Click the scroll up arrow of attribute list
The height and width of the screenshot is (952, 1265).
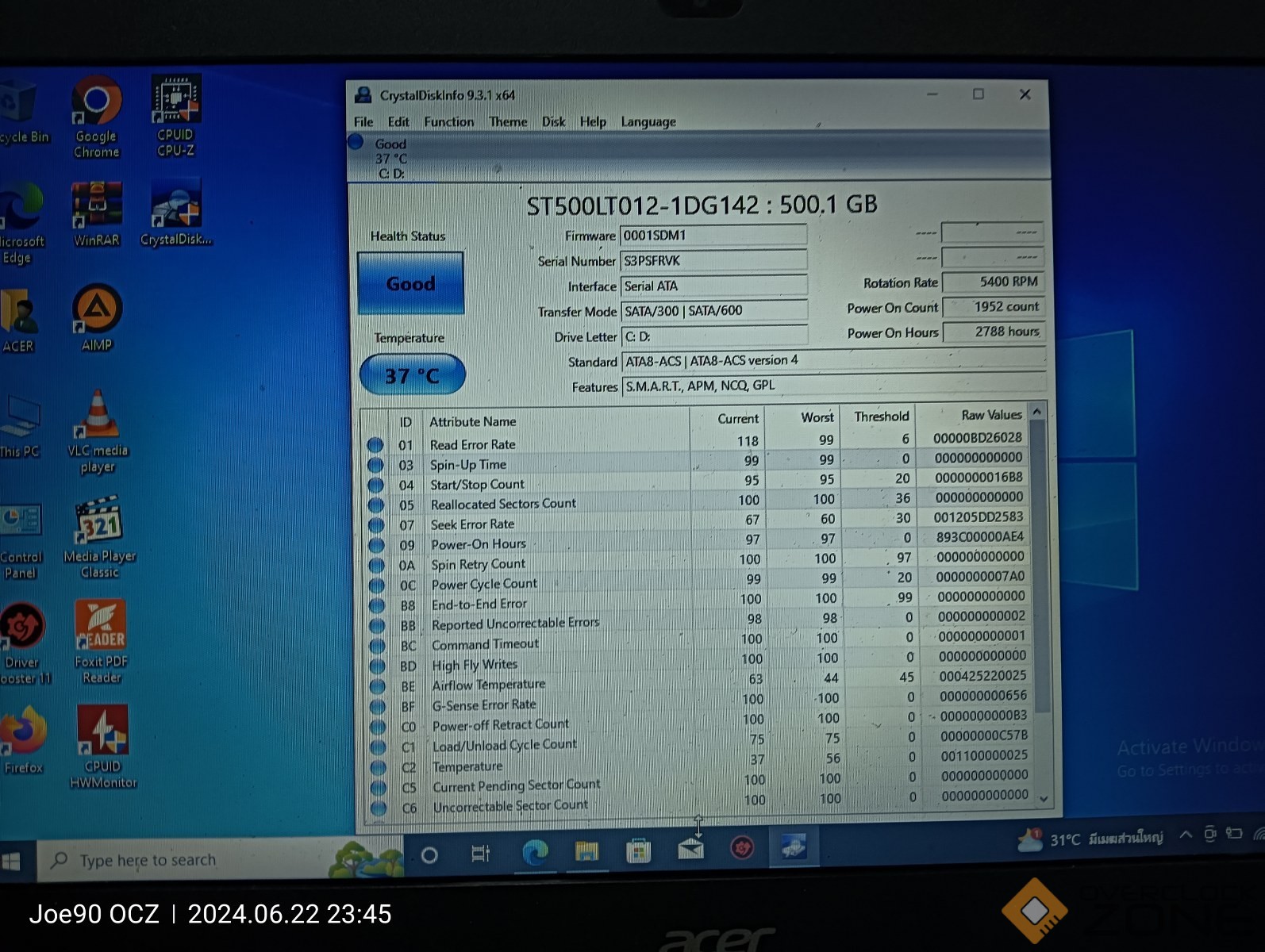coord(1036,412)
